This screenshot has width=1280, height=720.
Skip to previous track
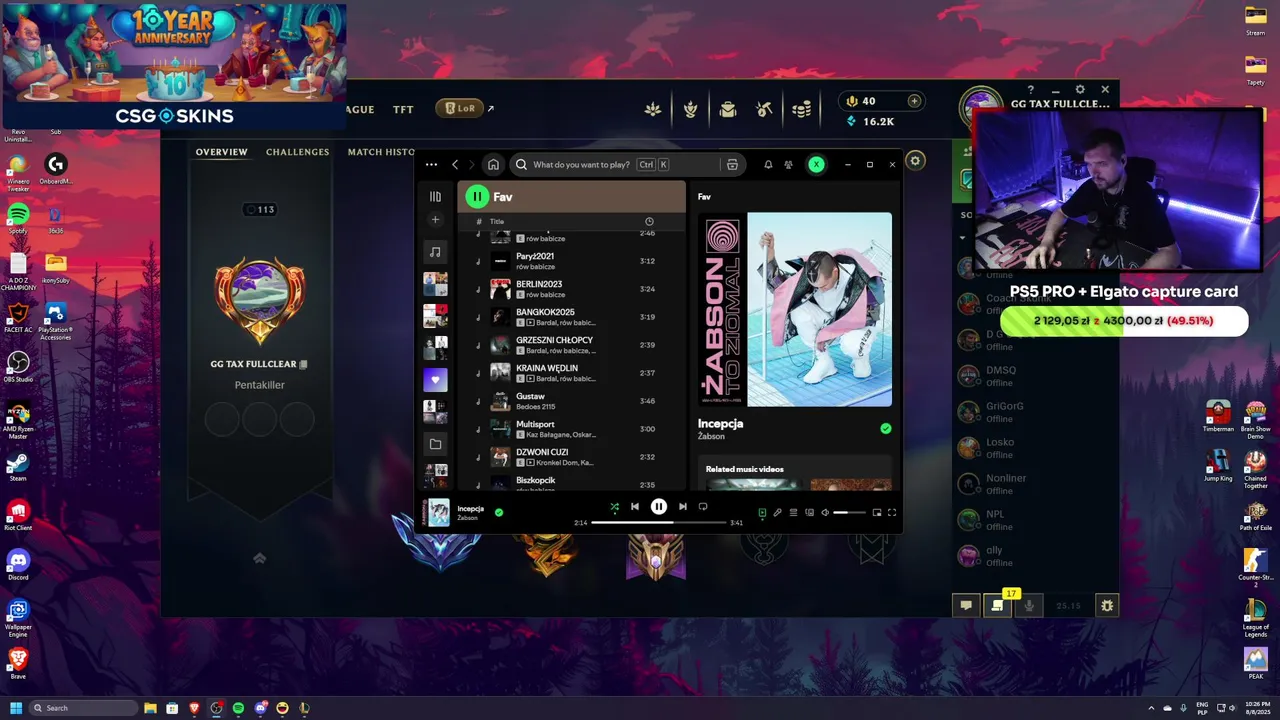click(x=635, y=507)
